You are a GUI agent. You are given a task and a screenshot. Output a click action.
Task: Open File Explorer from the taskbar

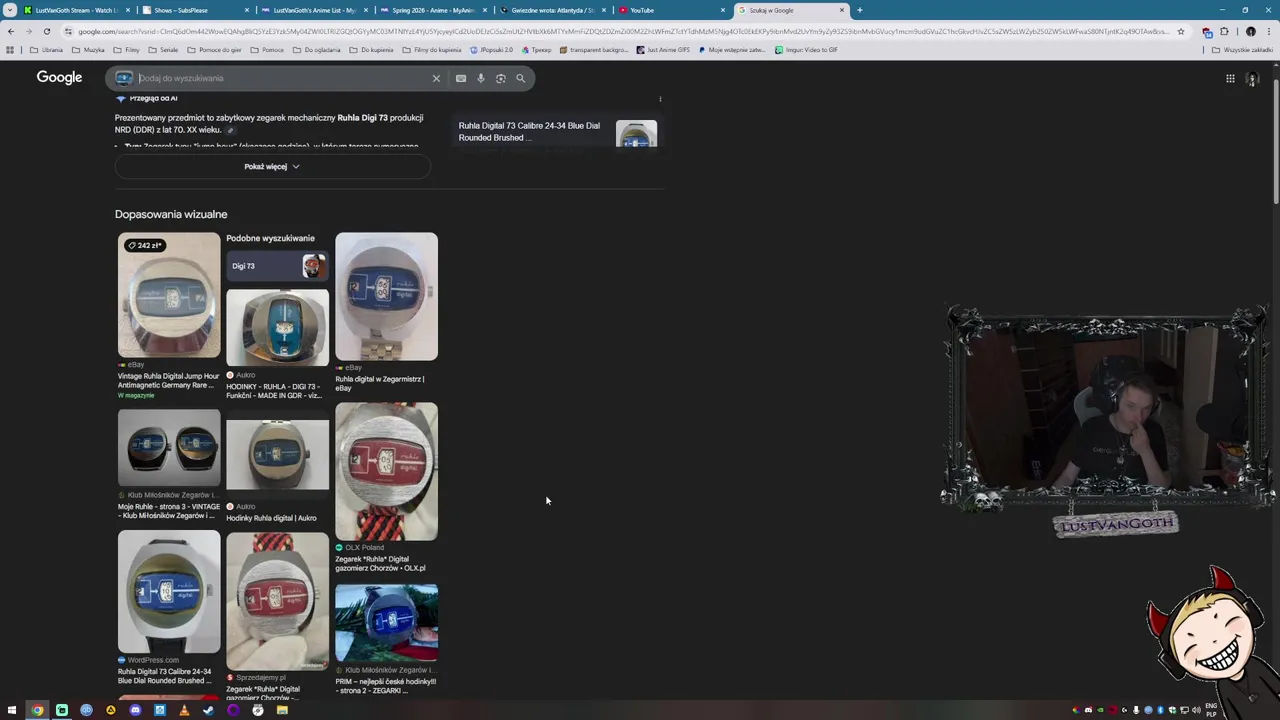pyautogui.click(x=282, y=710)
